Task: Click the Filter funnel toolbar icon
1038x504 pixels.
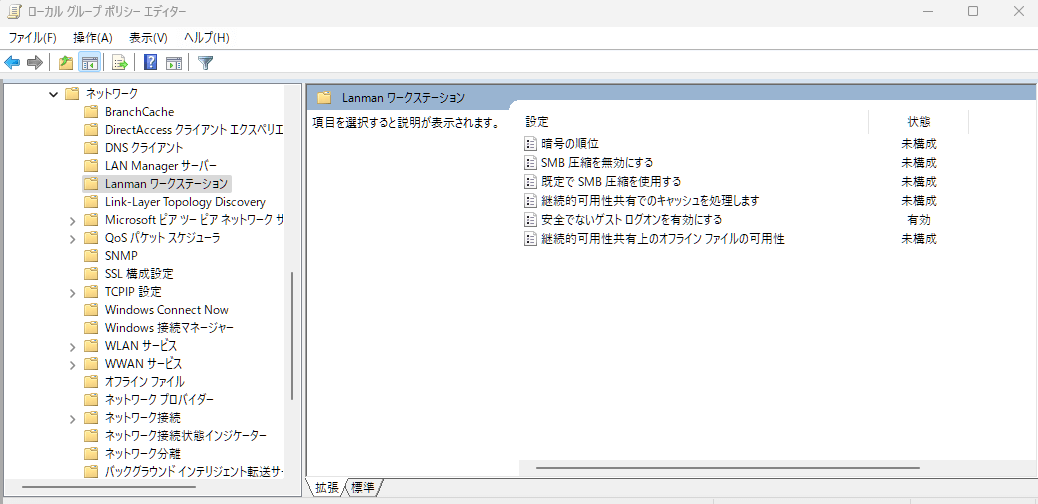Action: 205,63
